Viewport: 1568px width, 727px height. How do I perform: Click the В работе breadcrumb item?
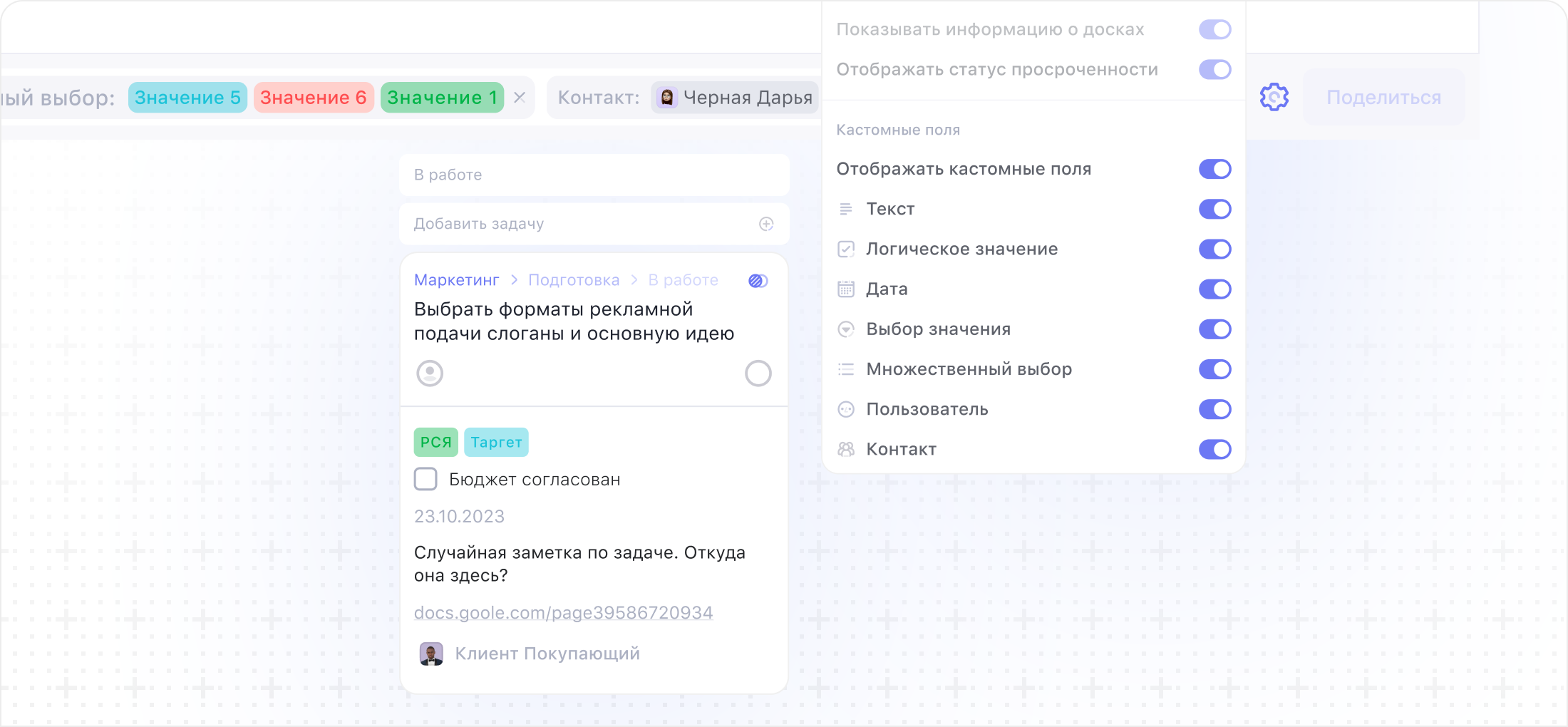[x=683, y=280]
